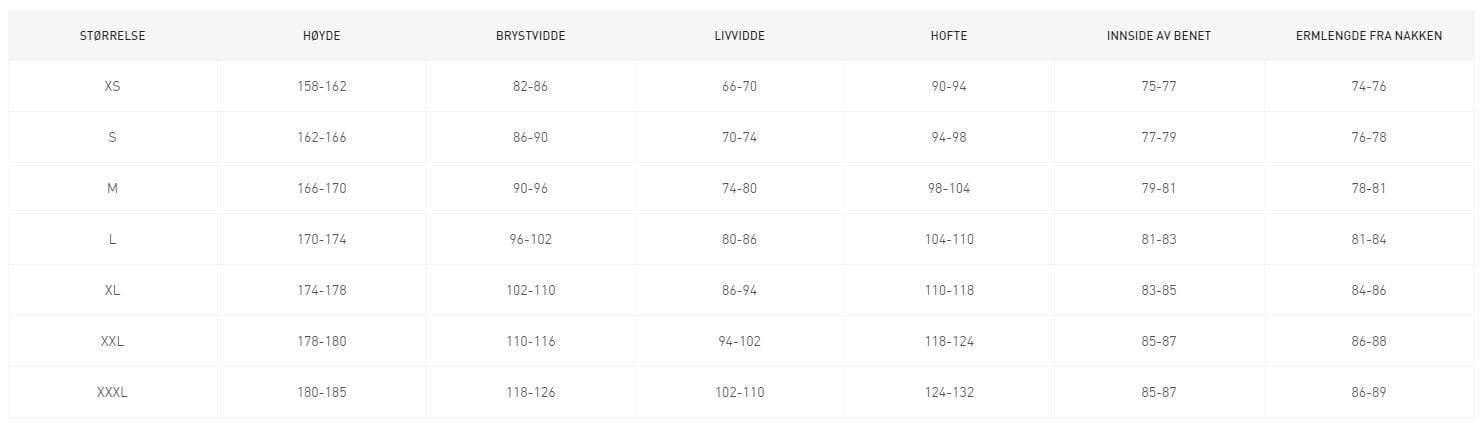Click the BRYSTVIDDE column header

[x=530, y=36]
